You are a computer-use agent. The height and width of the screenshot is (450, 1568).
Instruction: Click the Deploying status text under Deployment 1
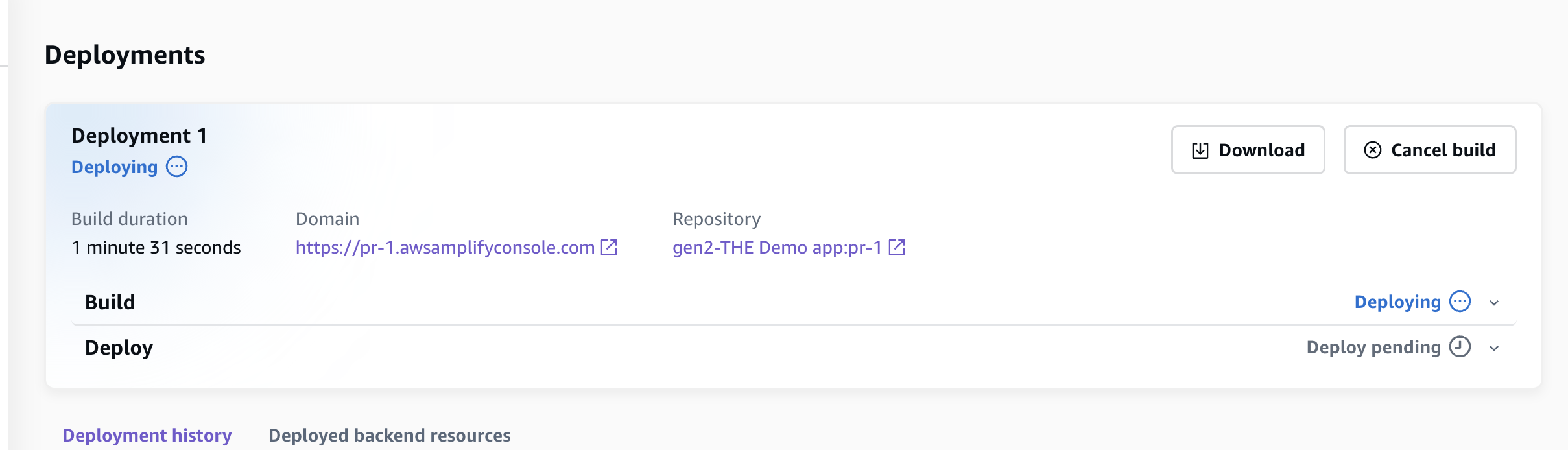(114, 167)
